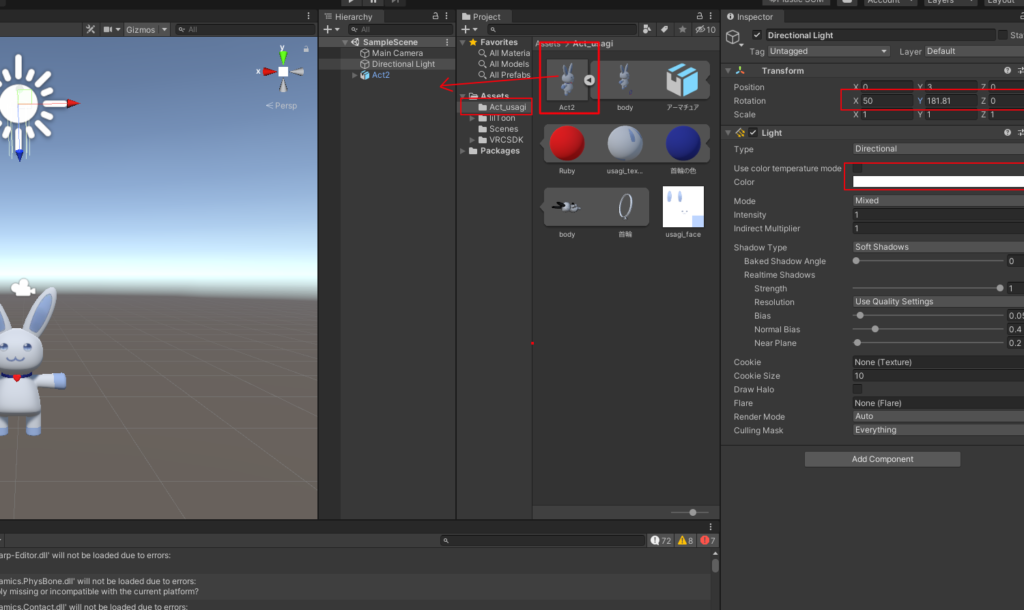The height and width of the screenshot is (610, 1024).
Task: Select Scenes folder in Project tree
Action: pyautogui.click(x=498, y=129)
